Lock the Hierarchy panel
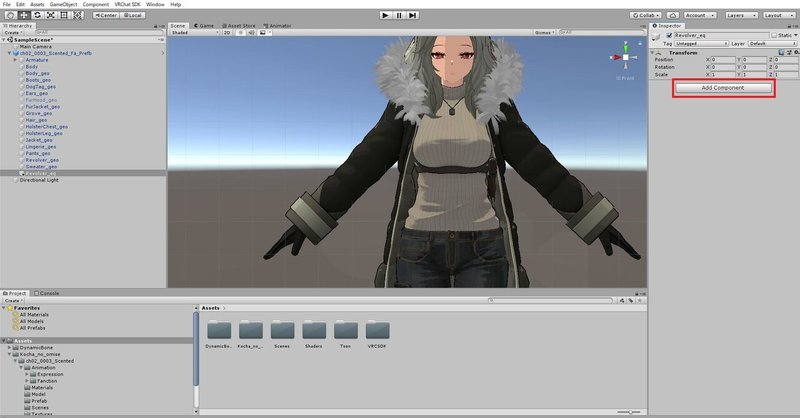The height and width of the screenshot is (418, 800). [x=156, y=26]
